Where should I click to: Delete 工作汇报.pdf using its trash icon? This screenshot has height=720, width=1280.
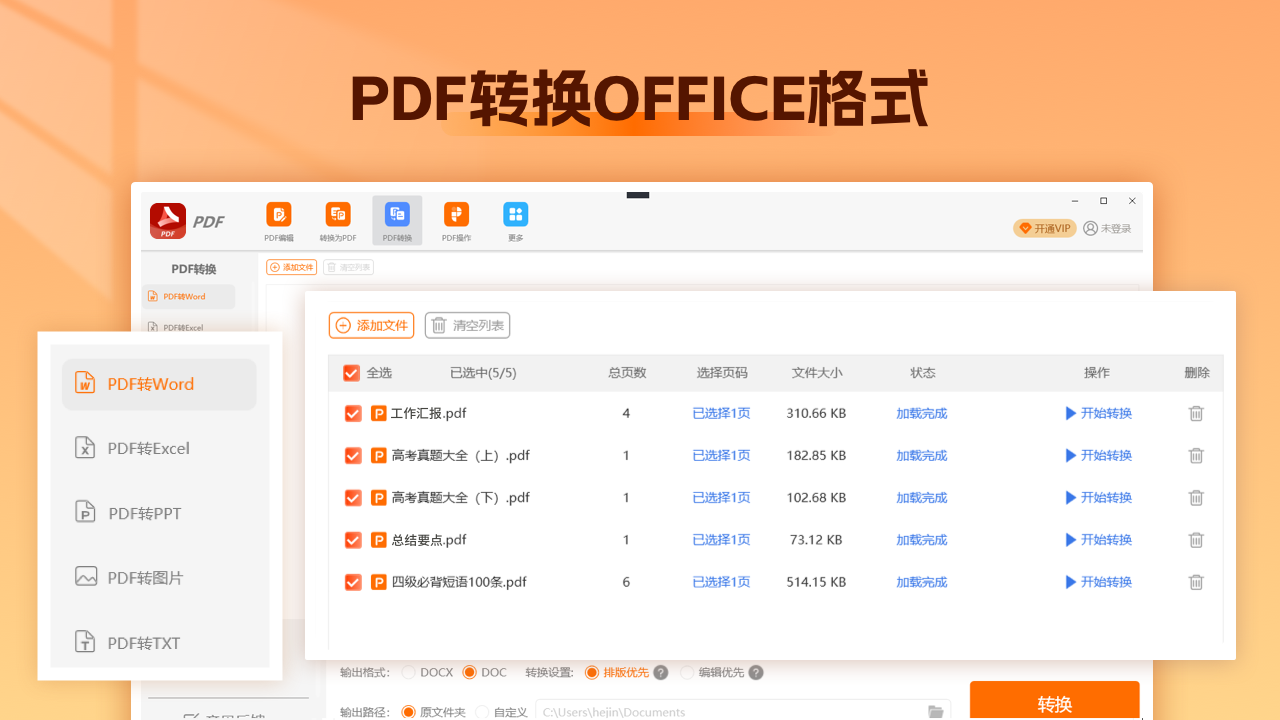click(x=1196, y=413)
